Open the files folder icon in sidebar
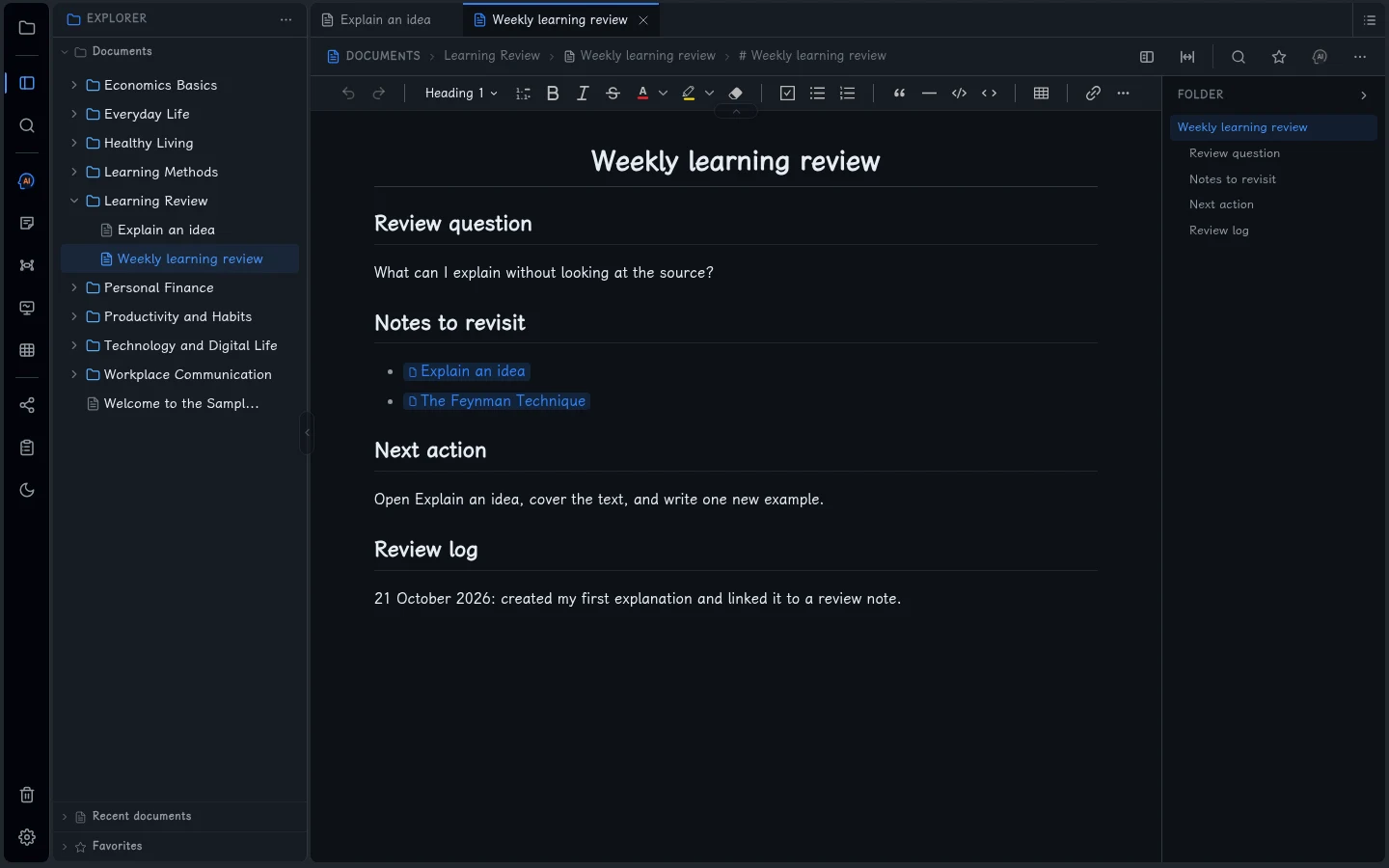The width and height of the screenshot is (1389, 868). pyautogui.click(x=27, y=28)
